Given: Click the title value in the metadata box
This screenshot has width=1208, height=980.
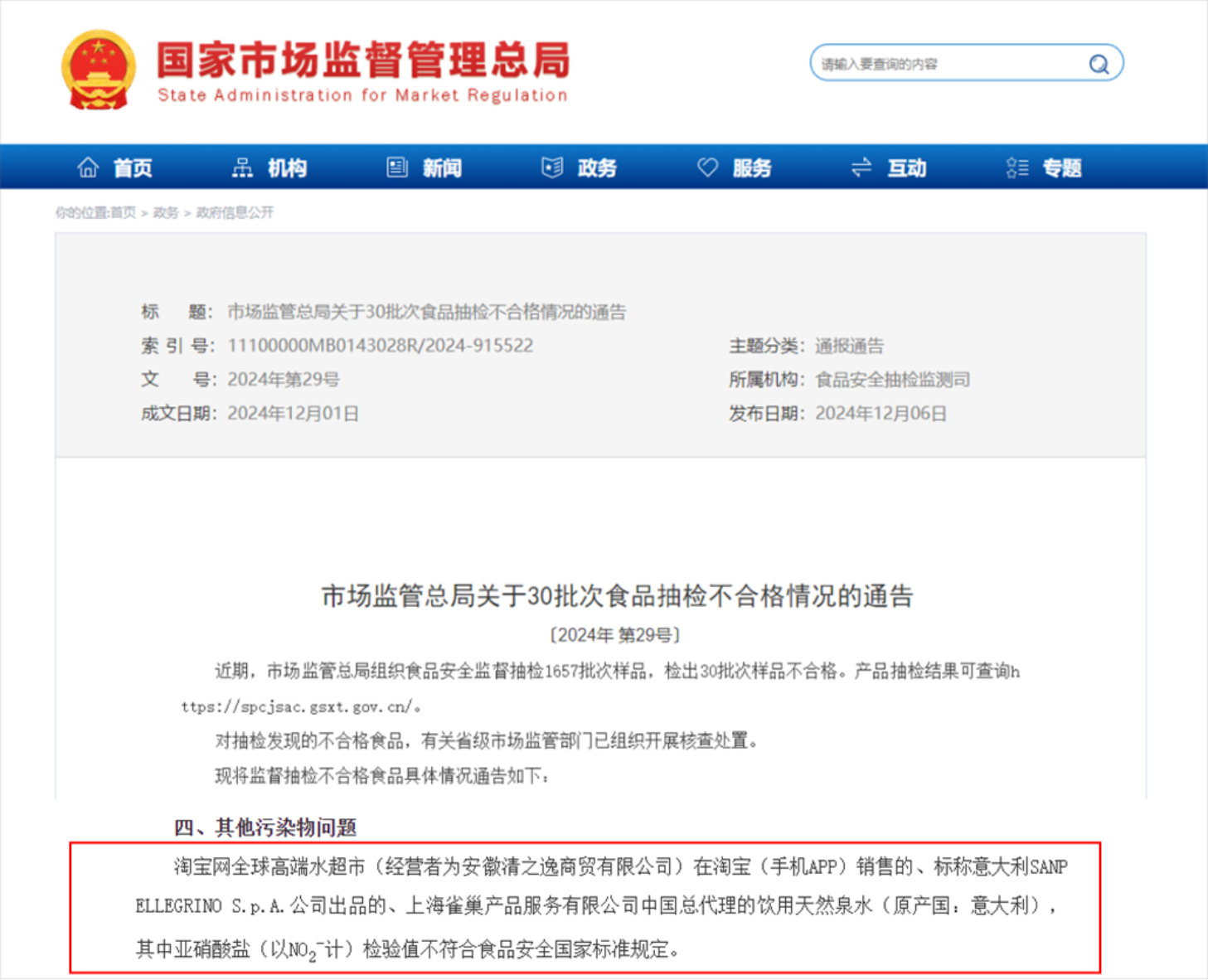Looking at the screenshot, I should point(427,313).
